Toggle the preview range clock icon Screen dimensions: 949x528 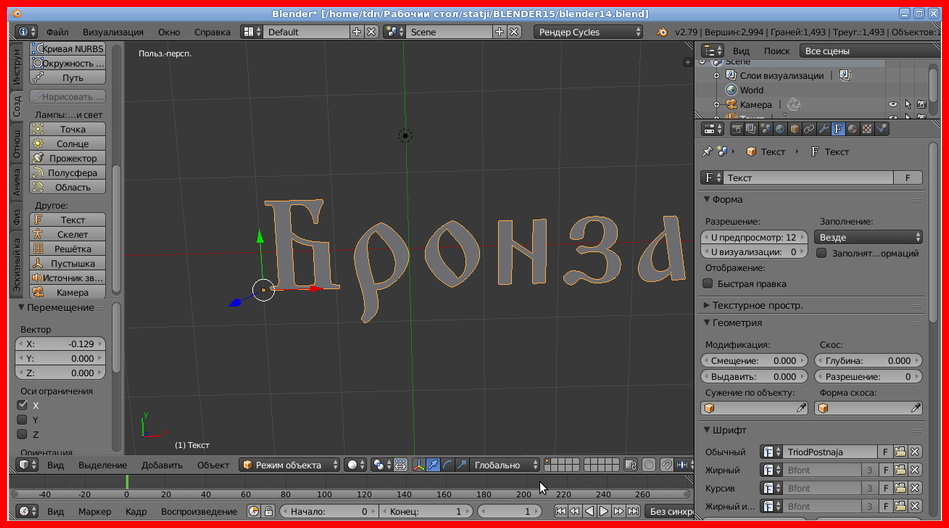coord(254,511)
